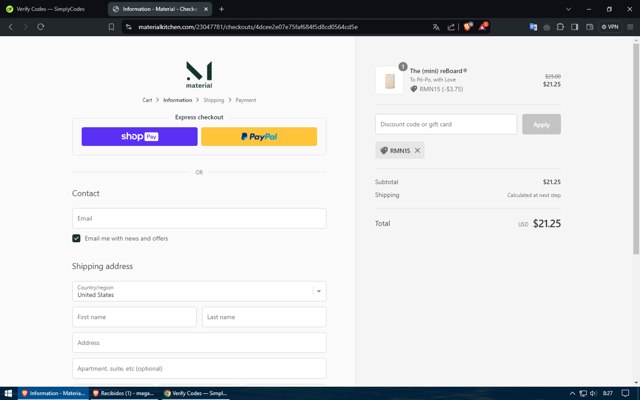Open the Brave Wallet icon

(589, 27)
